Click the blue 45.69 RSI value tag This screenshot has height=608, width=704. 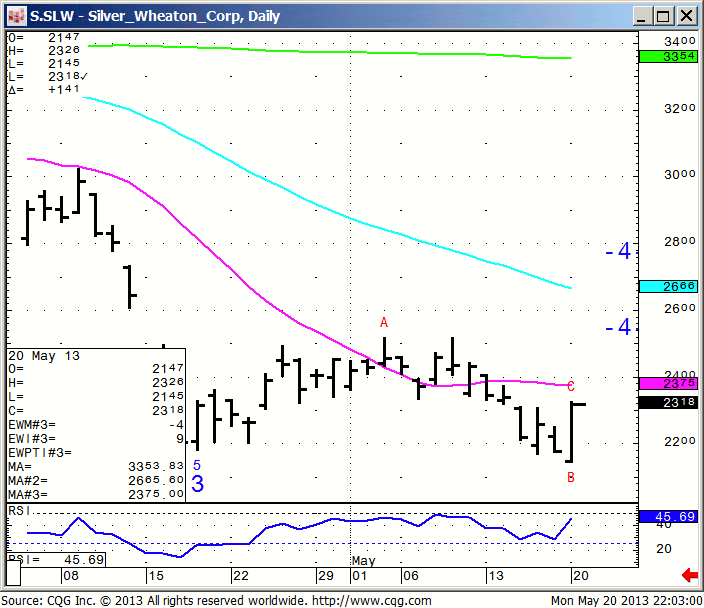[667, 518]
